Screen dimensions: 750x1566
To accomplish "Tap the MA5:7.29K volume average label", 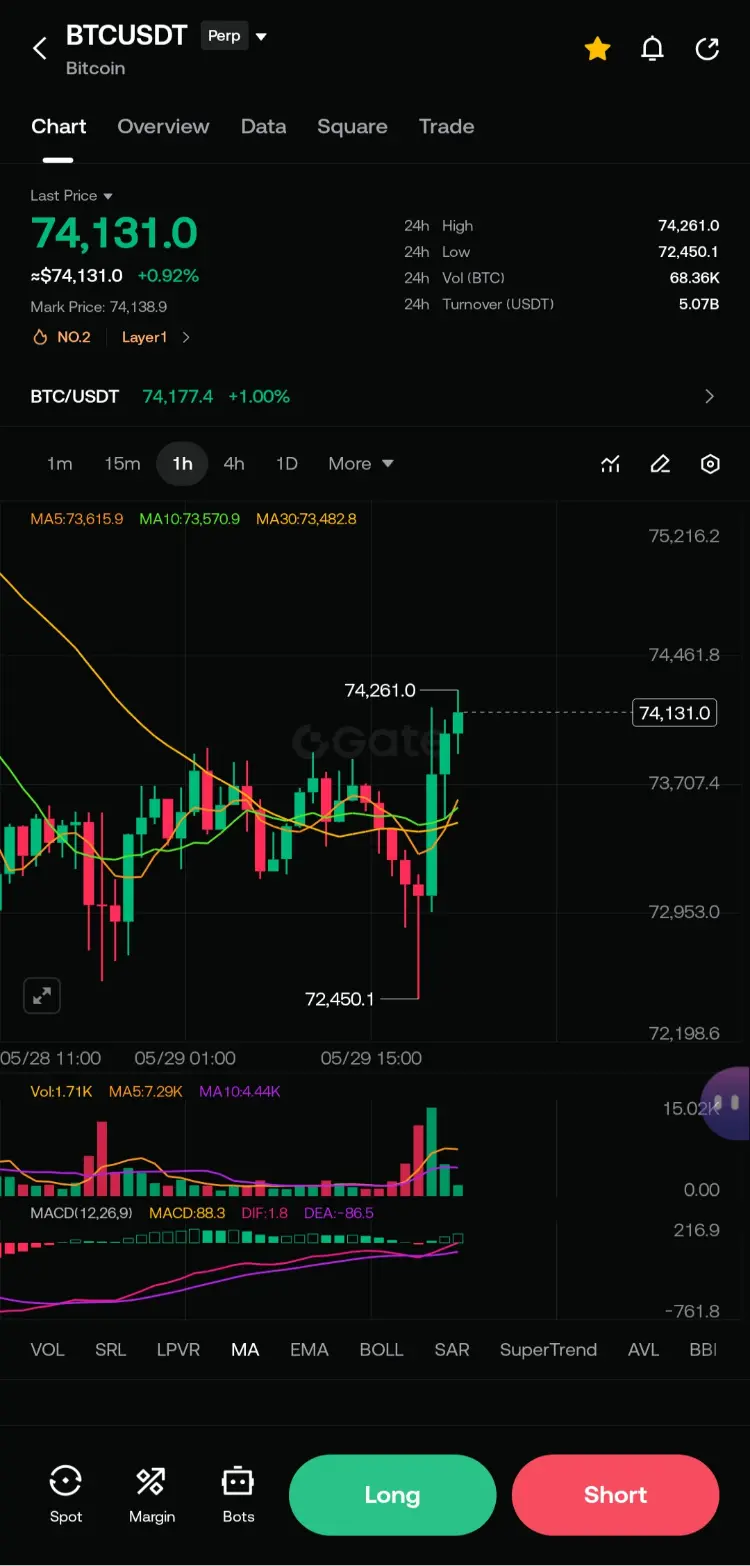I will [x=145, y=1091].
